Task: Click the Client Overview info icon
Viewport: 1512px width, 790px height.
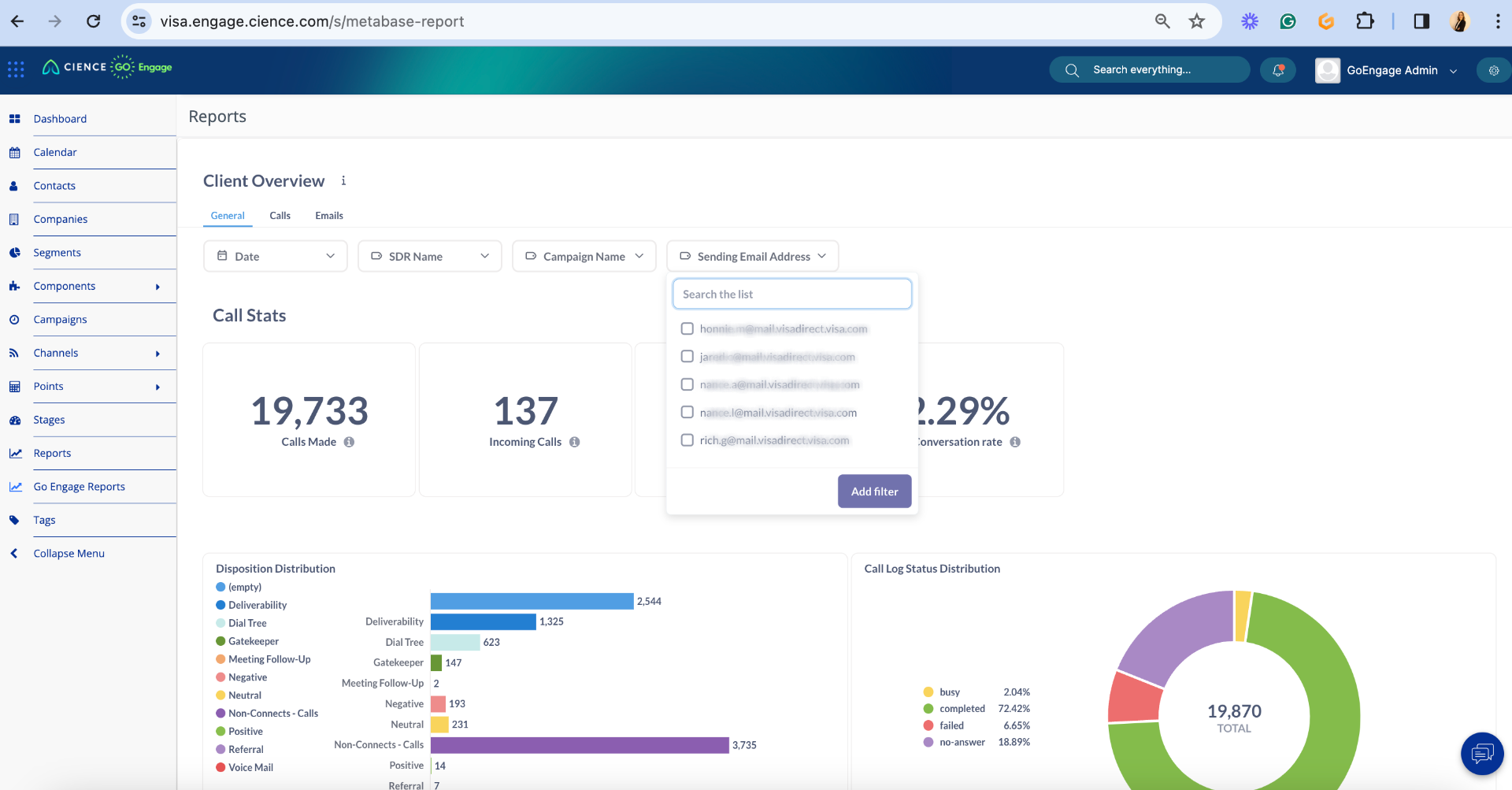Action: (x=343, y=181)
